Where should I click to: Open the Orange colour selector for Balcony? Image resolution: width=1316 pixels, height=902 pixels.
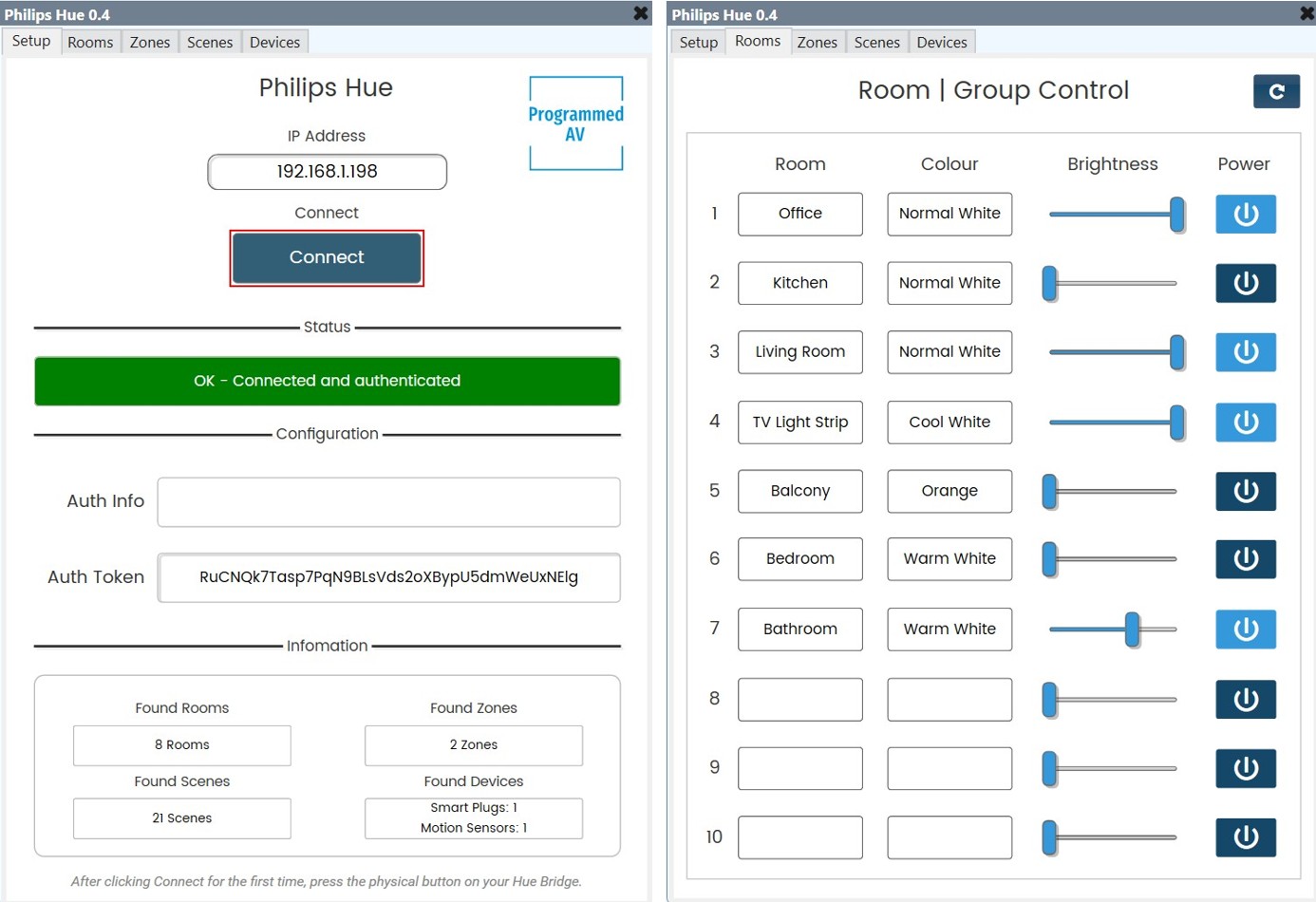click(949, 491)
